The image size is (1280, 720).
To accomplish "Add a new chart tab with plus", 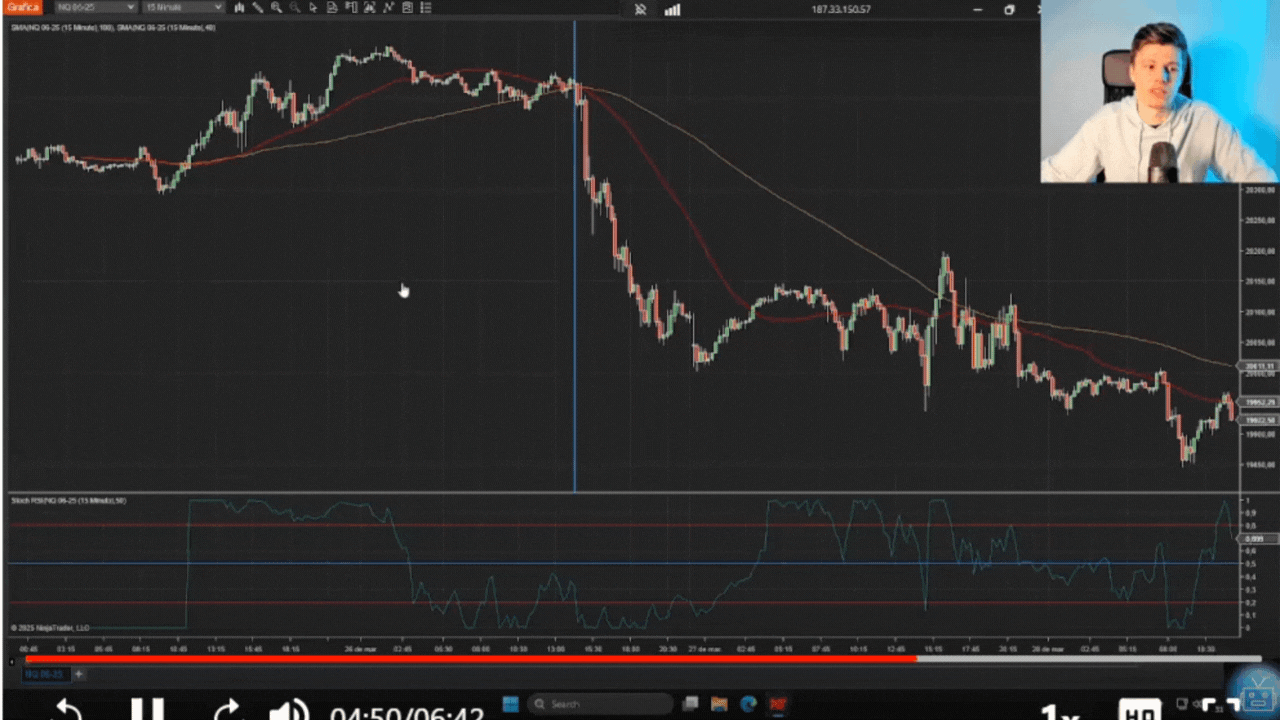I will pos(79,674).
